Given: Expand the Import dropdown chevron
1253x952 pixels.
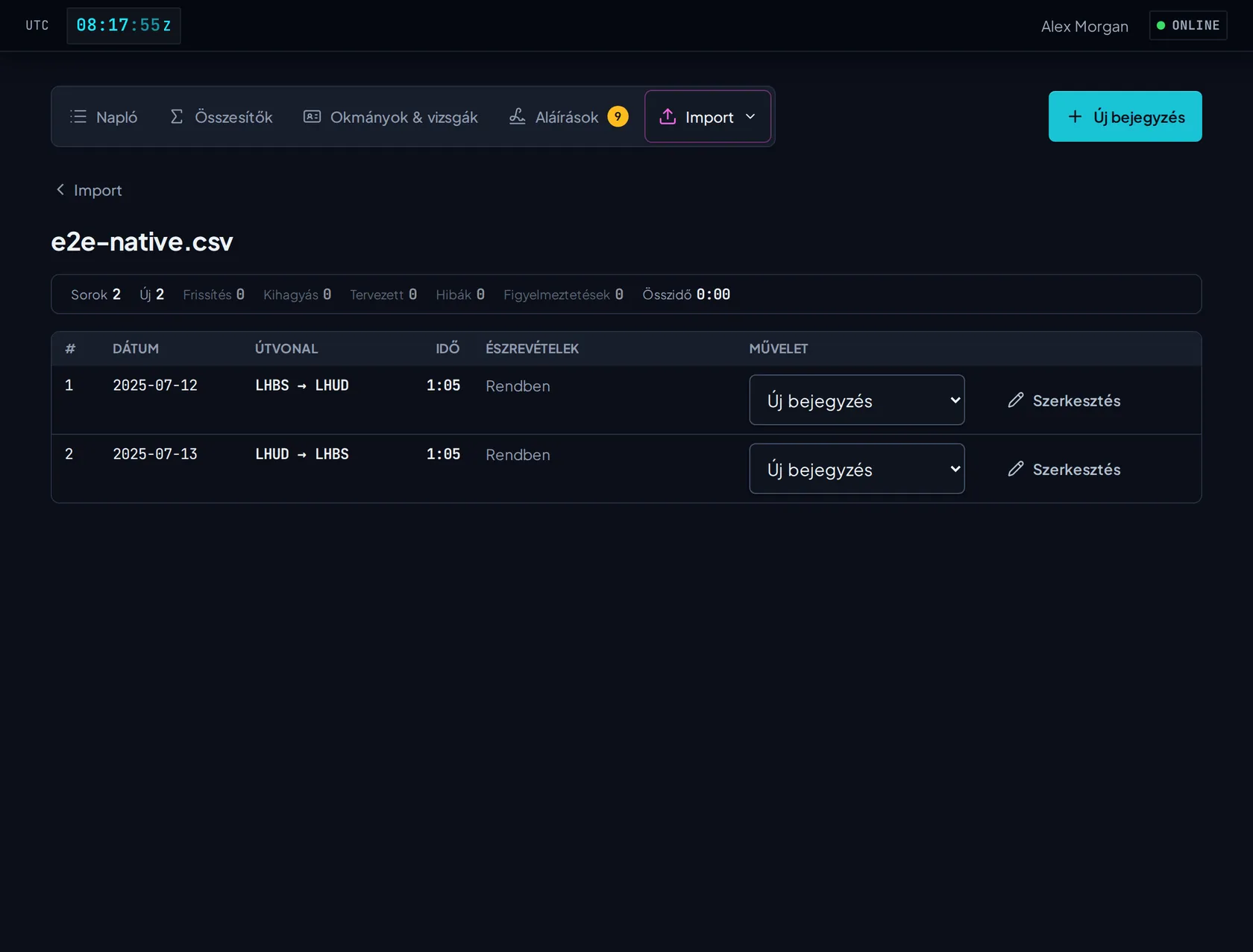Looking at the screenshot, I should pyautogui.click(x=750, y=117).
